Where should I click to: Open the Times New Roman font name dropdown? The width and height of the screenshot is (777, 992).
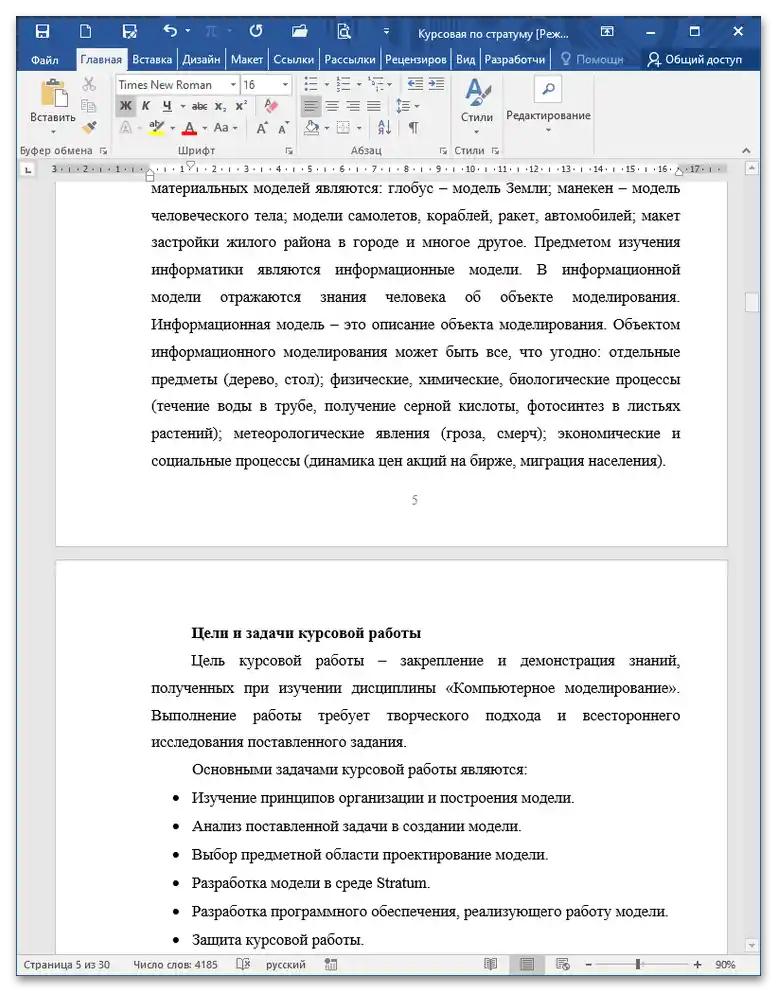[233, 84]
